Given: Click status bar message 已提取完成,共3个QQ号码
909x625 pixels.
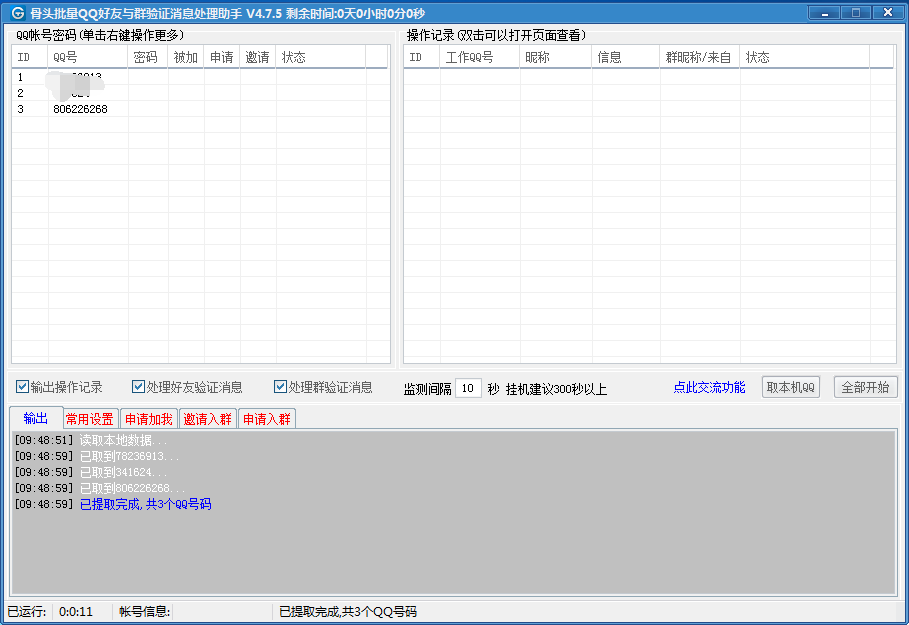Looking at the screenshot, I should pos(348,612).
